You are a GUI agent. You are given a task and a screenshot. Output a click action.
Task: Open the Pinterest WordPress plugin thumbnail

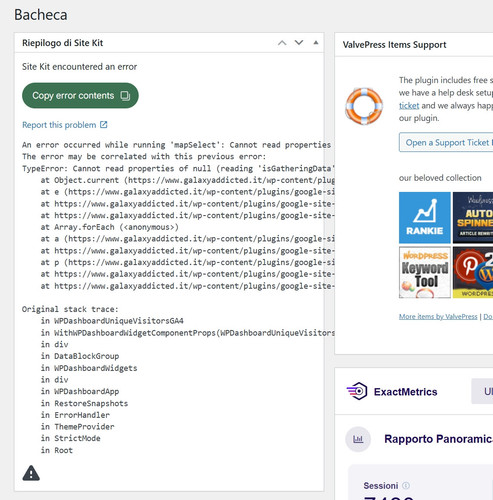[473, 272]
